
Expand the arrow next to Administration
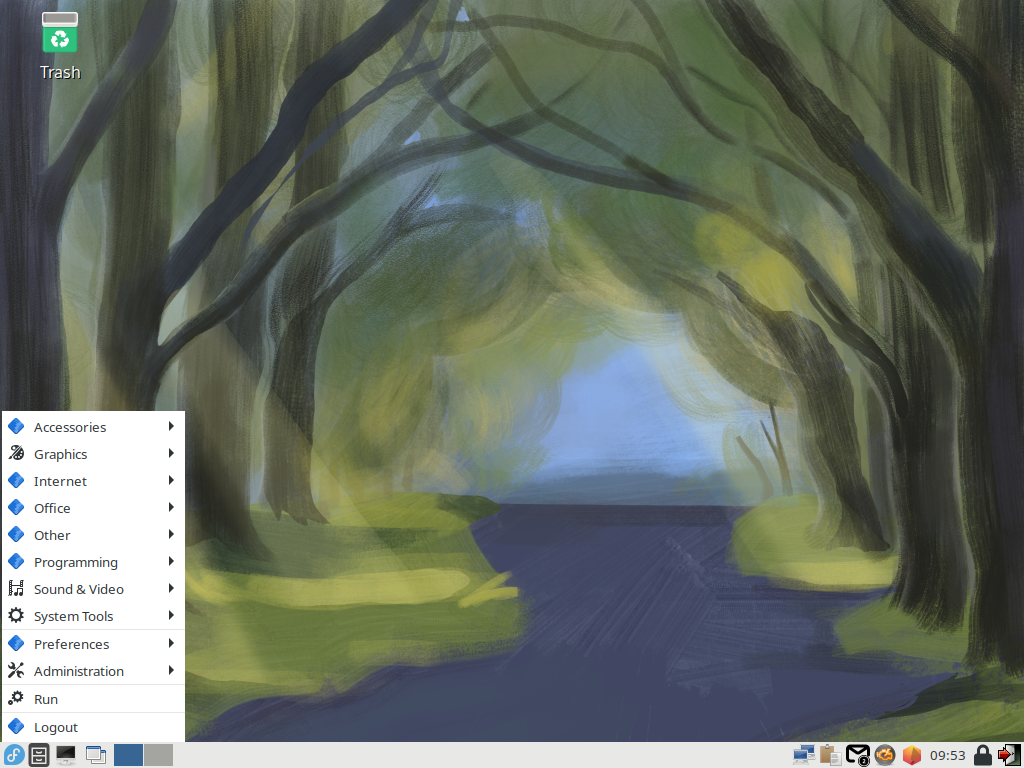(x=171, y=670)
